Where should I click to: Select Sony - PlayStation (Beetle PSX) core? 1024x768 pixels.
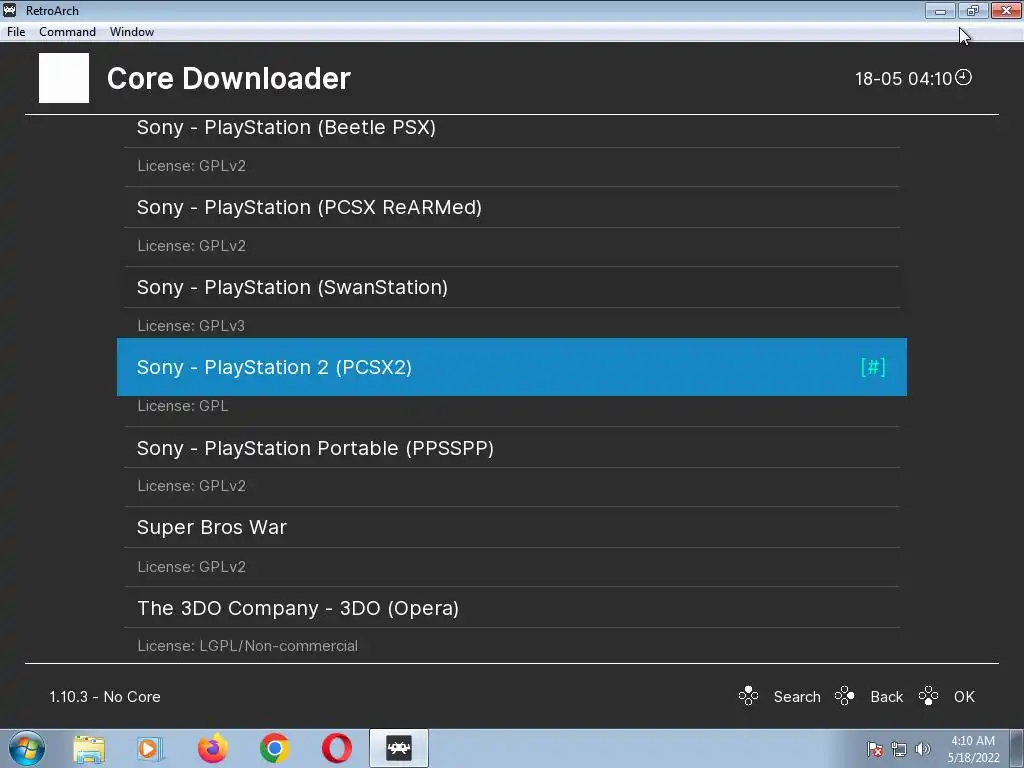512,128
